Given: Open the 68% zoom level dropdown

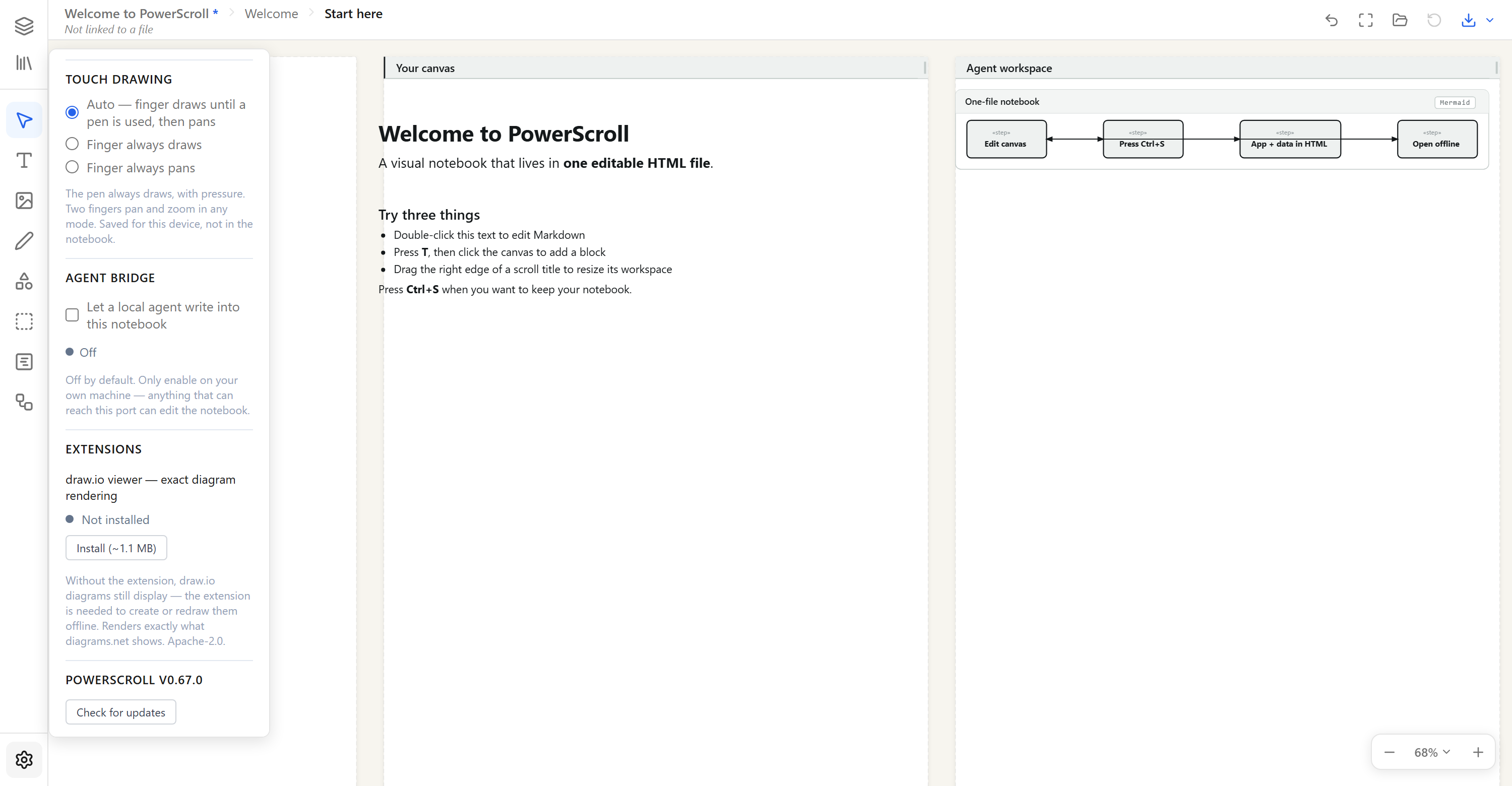Looking at the screenshot, I should [x=1432, y=752].
